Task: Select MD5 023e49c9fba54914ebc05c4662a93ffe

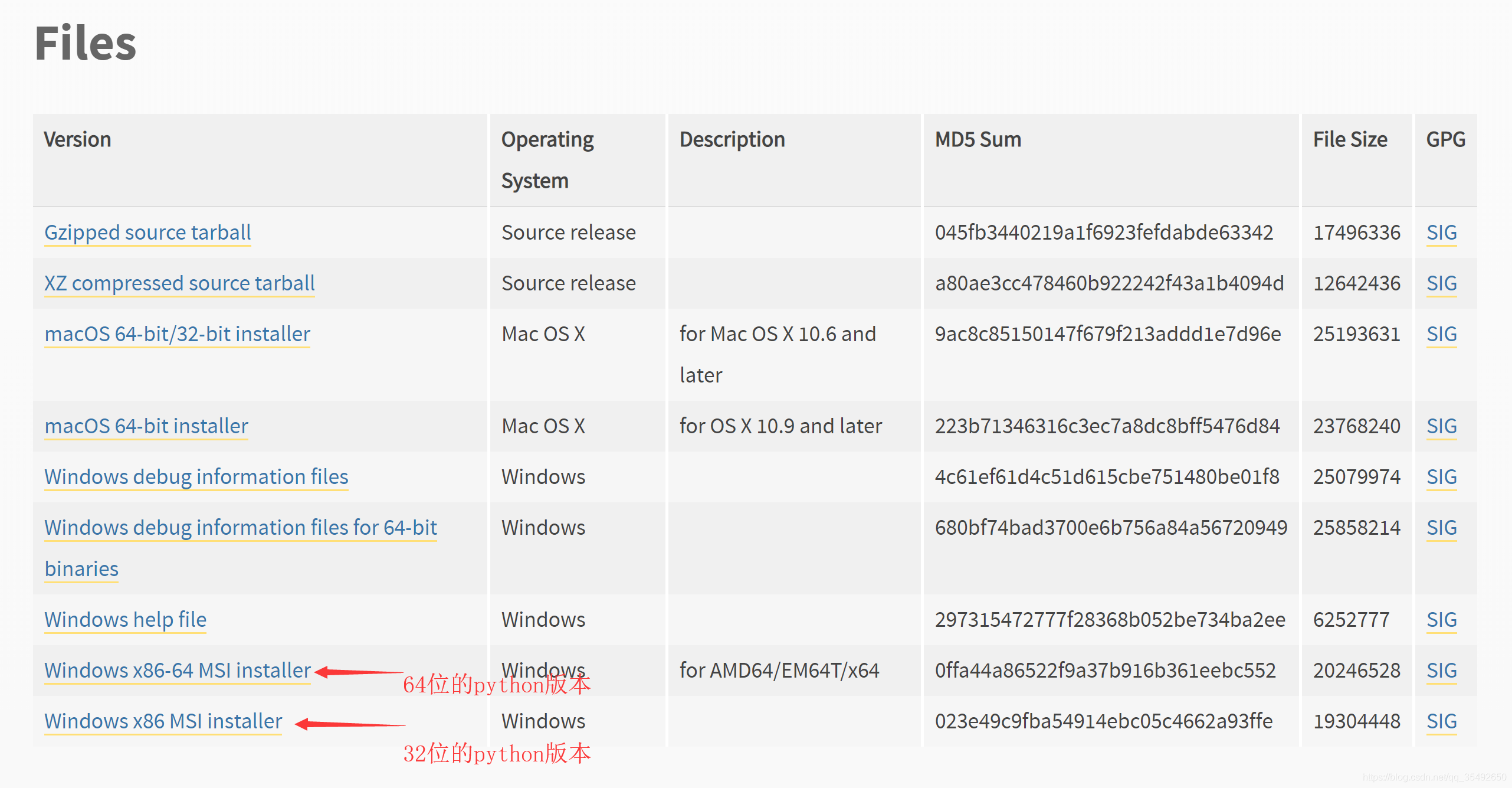Action: pyautogui.click(x=1104, y=721)
